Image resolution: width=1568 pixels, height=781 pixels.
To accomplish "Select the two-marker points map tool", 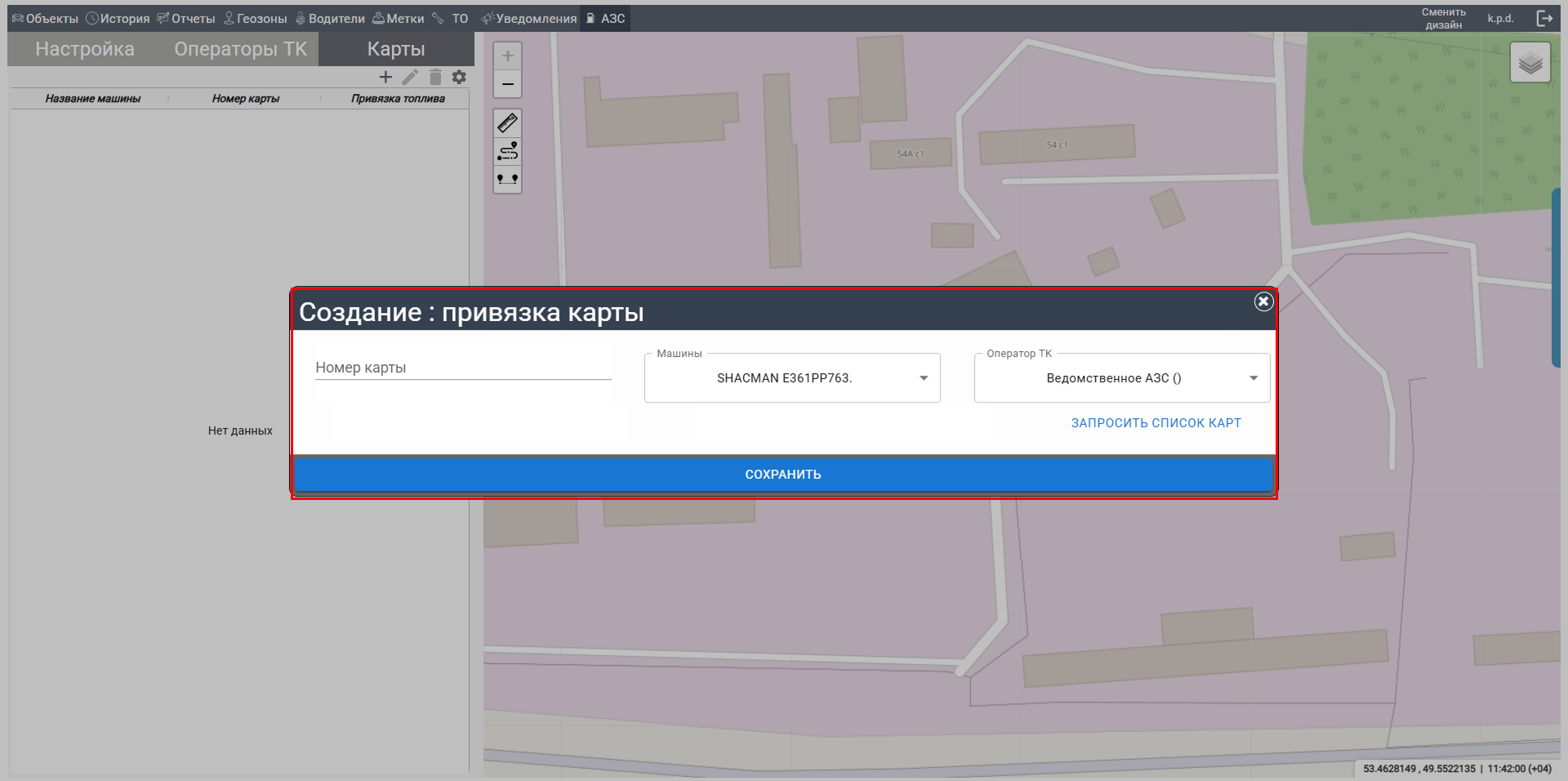I will tap(507, 179).
